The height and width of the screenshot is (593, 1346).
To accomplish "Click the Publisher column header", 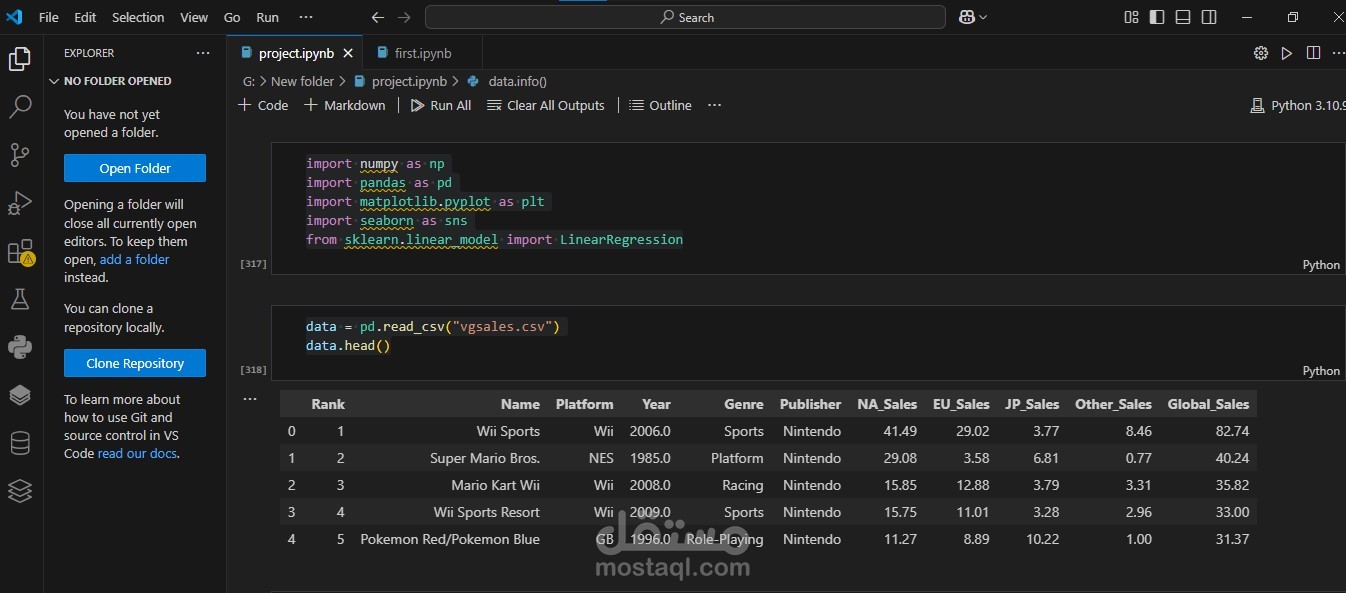I will 810,404.
